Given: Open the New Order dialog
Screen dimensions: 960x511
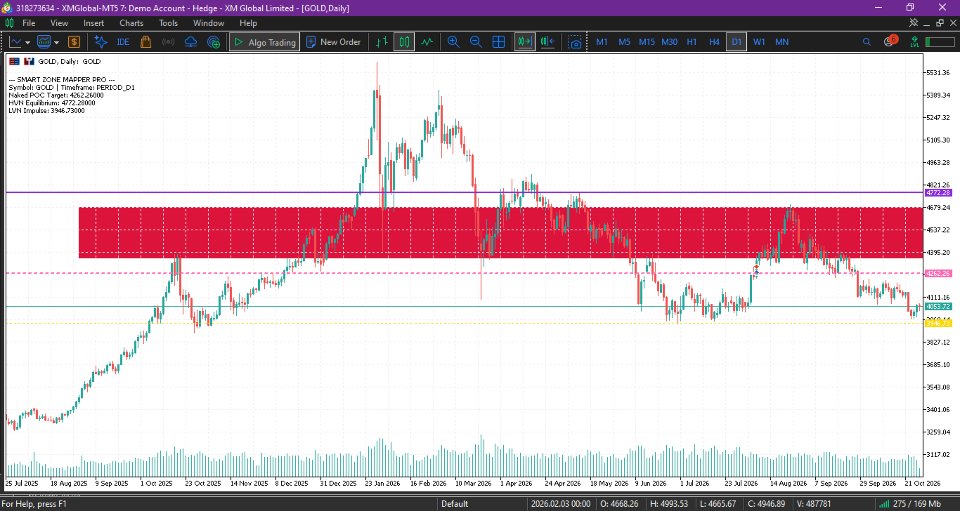Looking at the screenshot, I should tap(333, 42).
